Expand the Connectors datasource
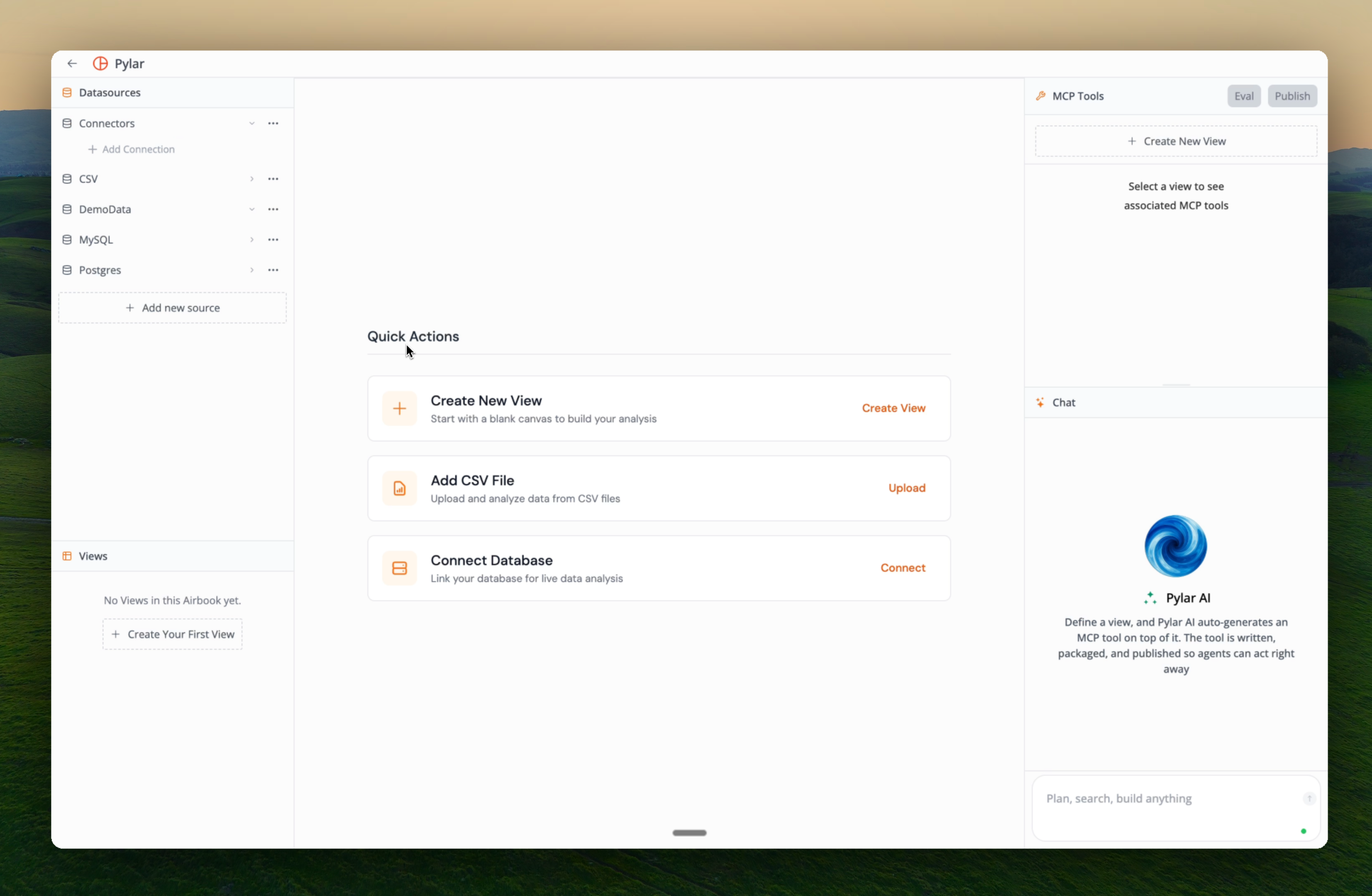This screenshot has width=1372, height=896. coord(252,123)
